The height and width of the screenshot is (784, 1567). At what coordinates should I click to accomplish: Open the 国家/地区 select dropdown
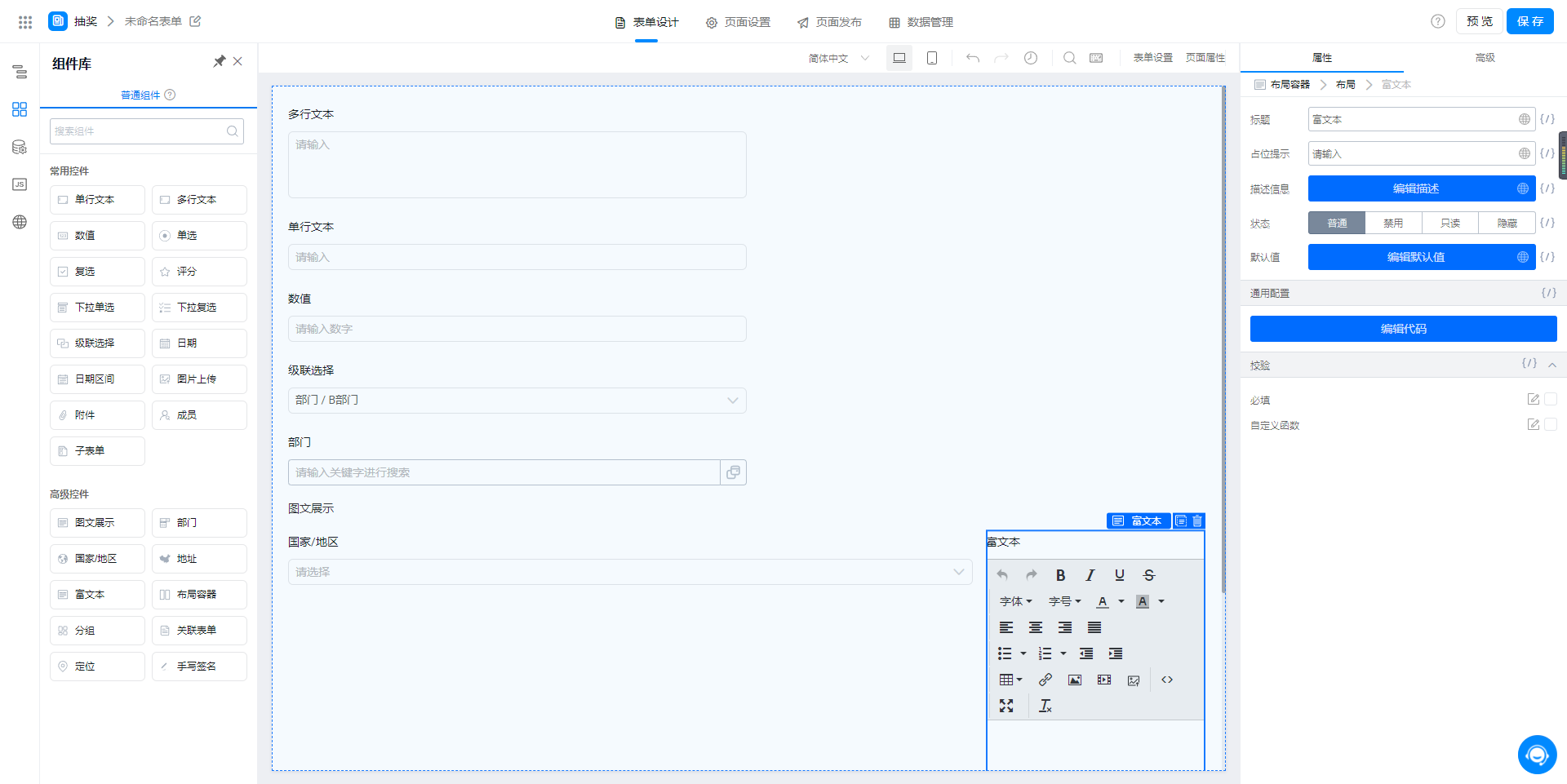(x=630, y=572)
